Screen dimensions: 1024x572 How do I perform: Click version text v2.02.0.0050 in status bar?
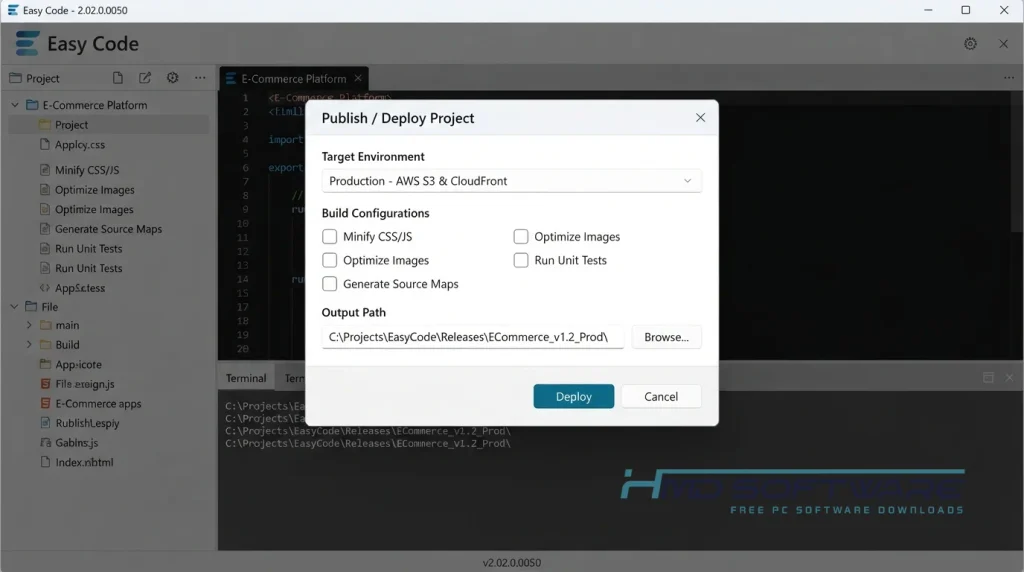point(511,562)
